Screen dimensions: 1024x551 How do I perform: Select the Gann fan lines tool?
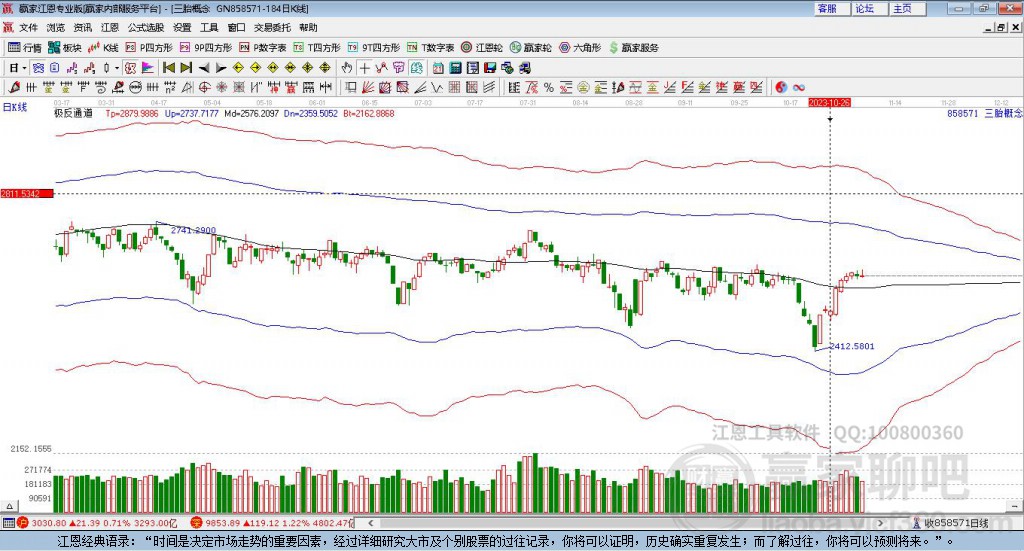click(368, 87)
